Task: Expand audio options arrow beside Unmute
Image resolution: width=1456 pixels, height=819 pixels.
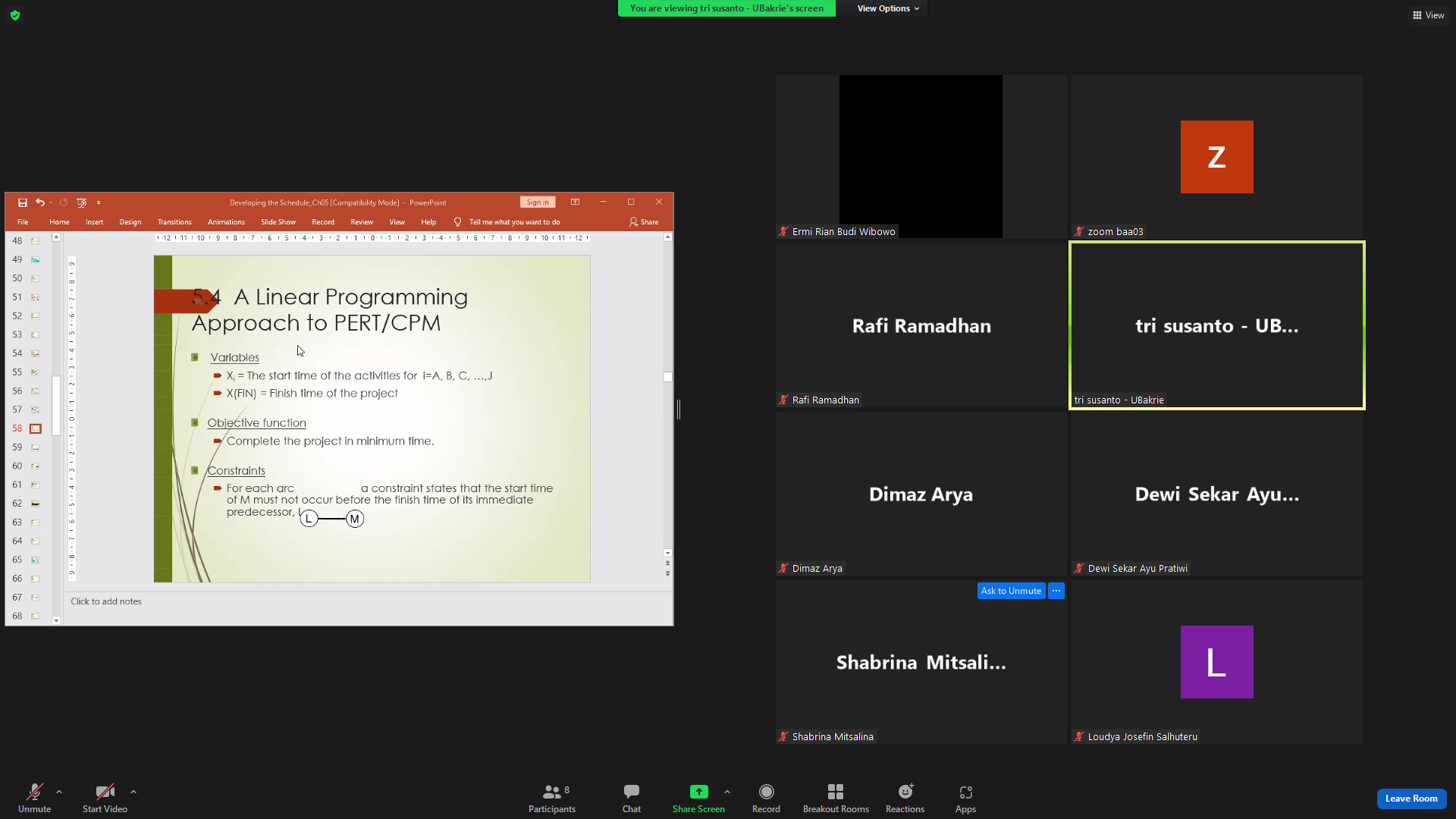Action: click(59, 792)
